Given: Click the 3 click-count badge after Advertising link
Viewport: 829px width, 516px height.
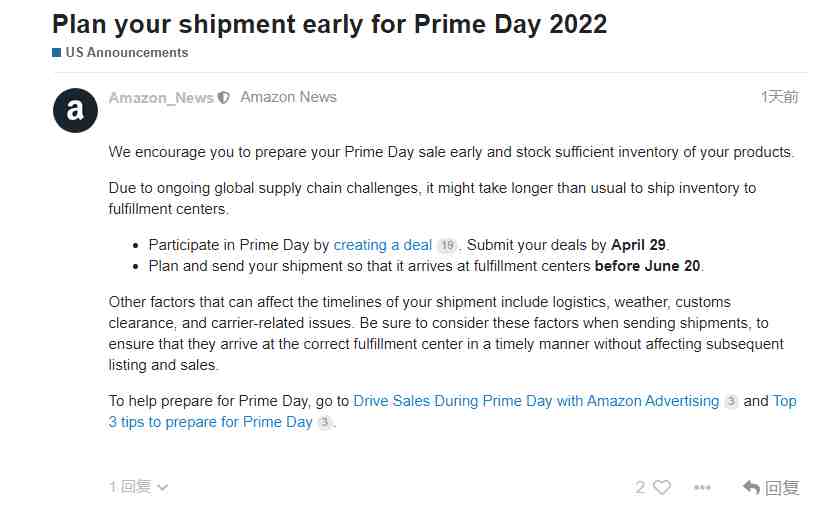Looking at the screenshot, I should [x=731, y=401].
